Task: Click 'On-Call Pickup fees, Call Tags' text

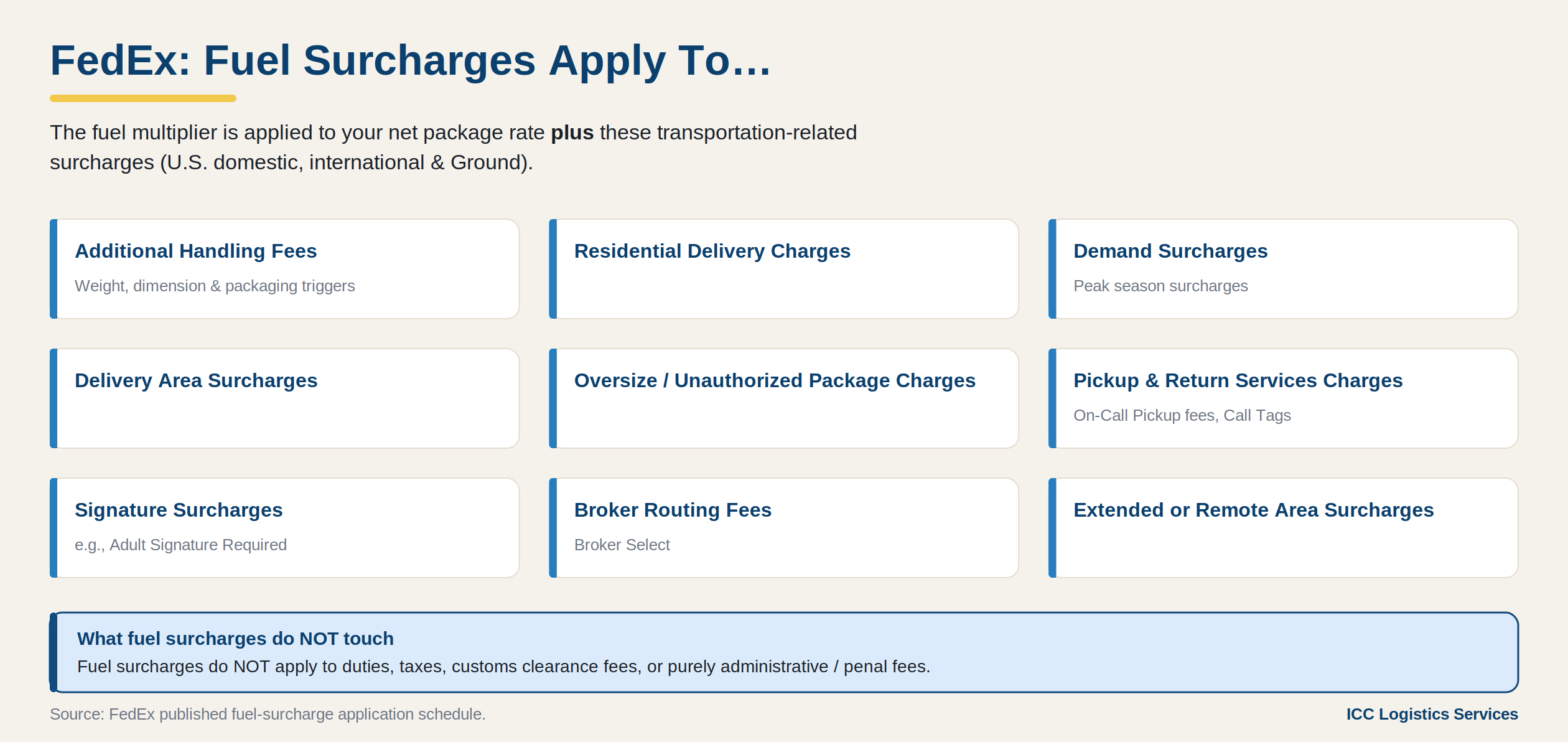Action: [x=1182, y=415]
